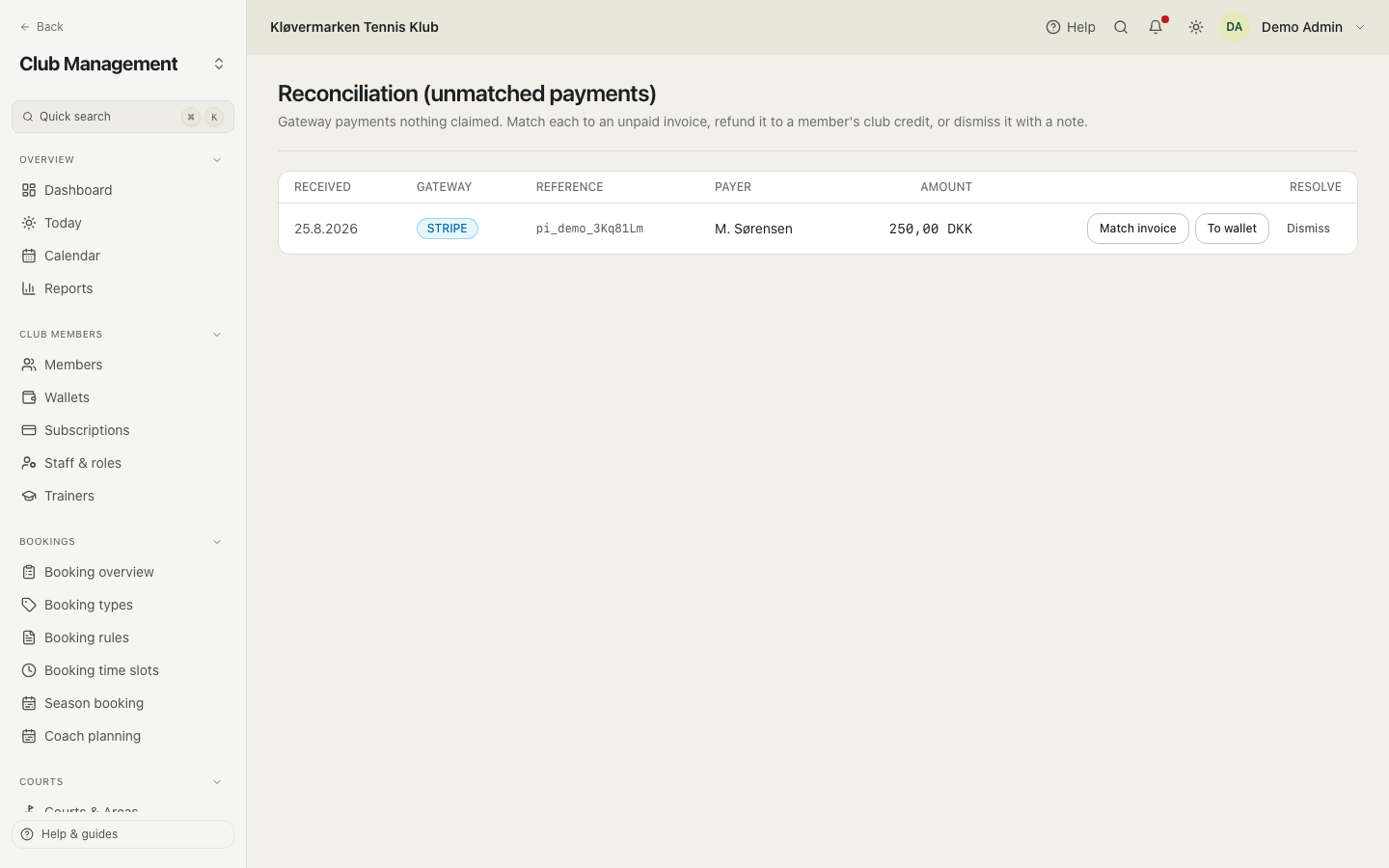This screenshot has width=1389, height=868.
Task: Click the DA user avatar
Action: (1235, 27)
